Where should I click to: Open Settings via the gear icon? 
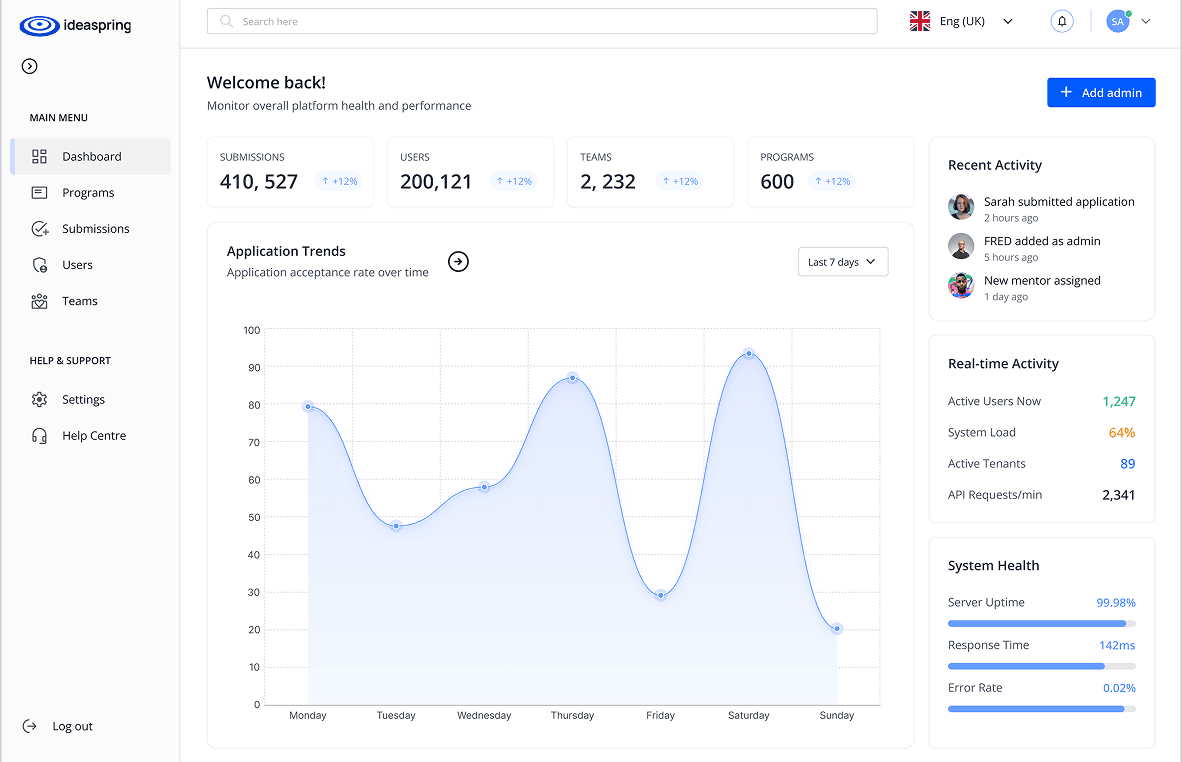[38, 399]
